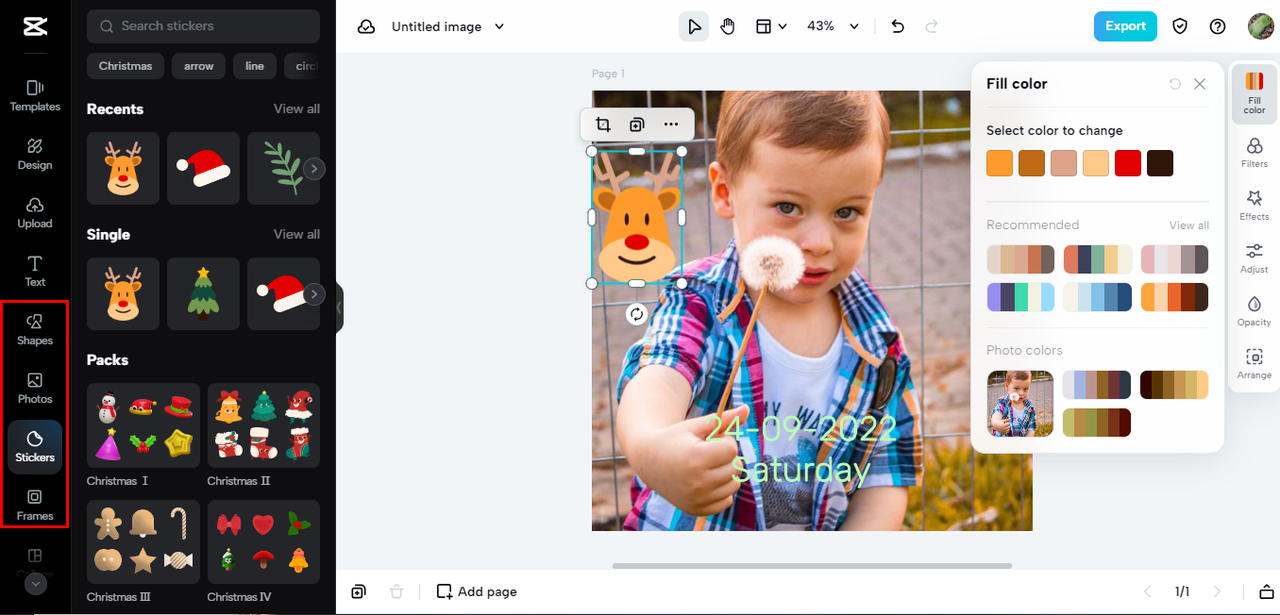Screen dimensions: 1280x615
Task: Delete page trash icon
Action: [x=396, y=592]
